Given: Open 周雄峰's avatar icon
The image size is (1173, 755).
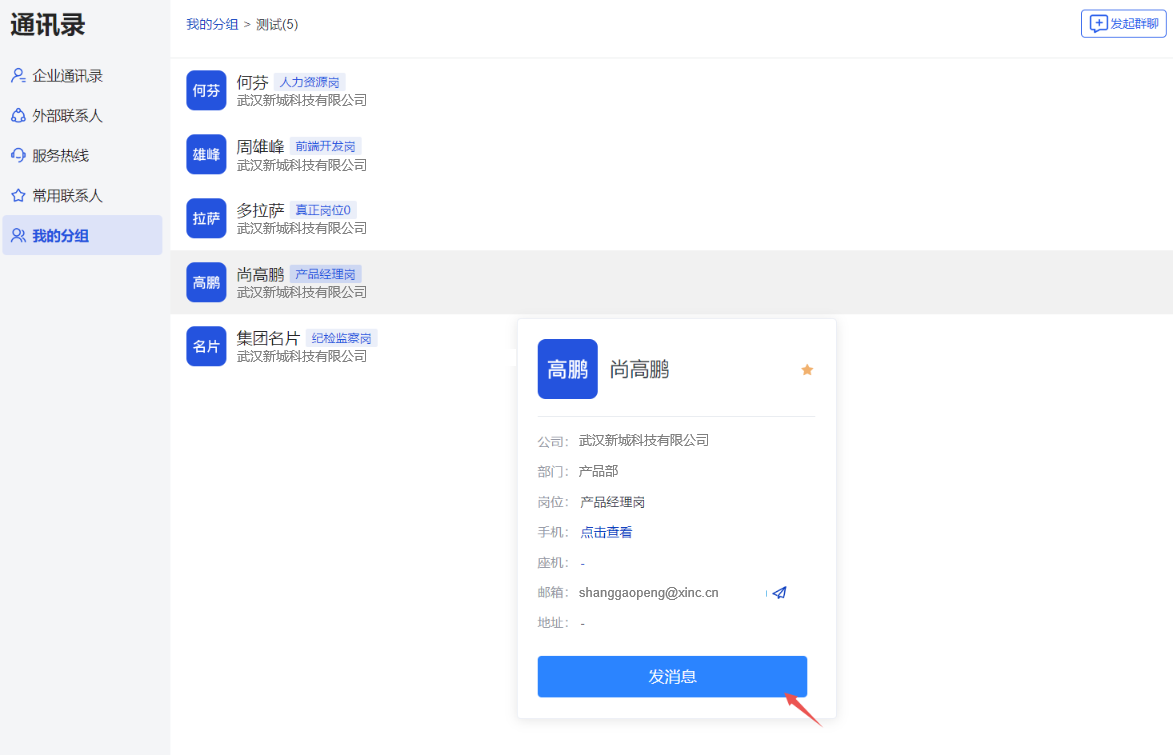Looking at the screenshot, I should click(205, 154).
